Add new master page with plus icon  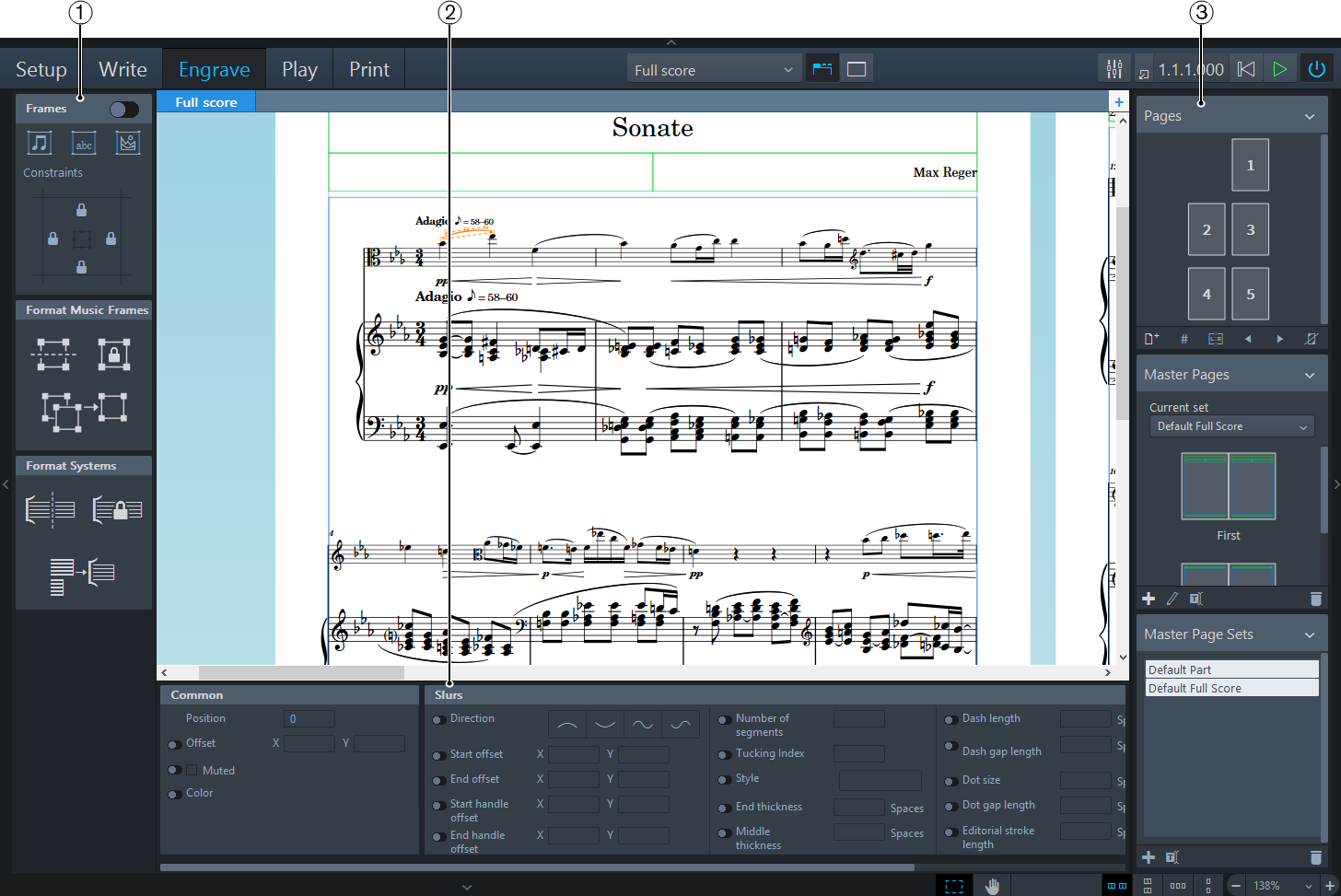coord(1149,599)
